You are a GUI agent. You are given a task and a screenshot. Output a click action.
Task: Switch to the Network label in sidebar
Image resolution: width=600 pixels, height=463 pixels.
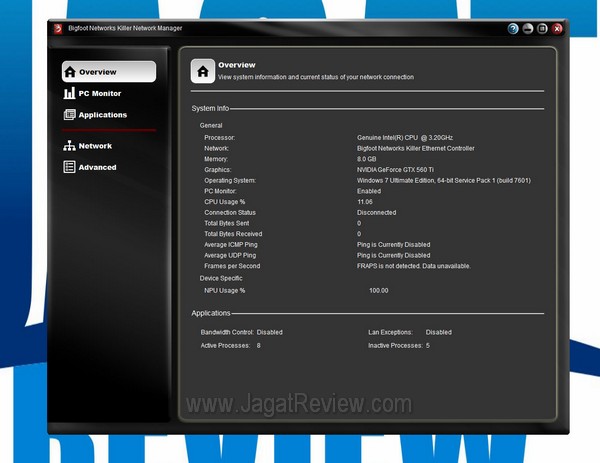95,146
